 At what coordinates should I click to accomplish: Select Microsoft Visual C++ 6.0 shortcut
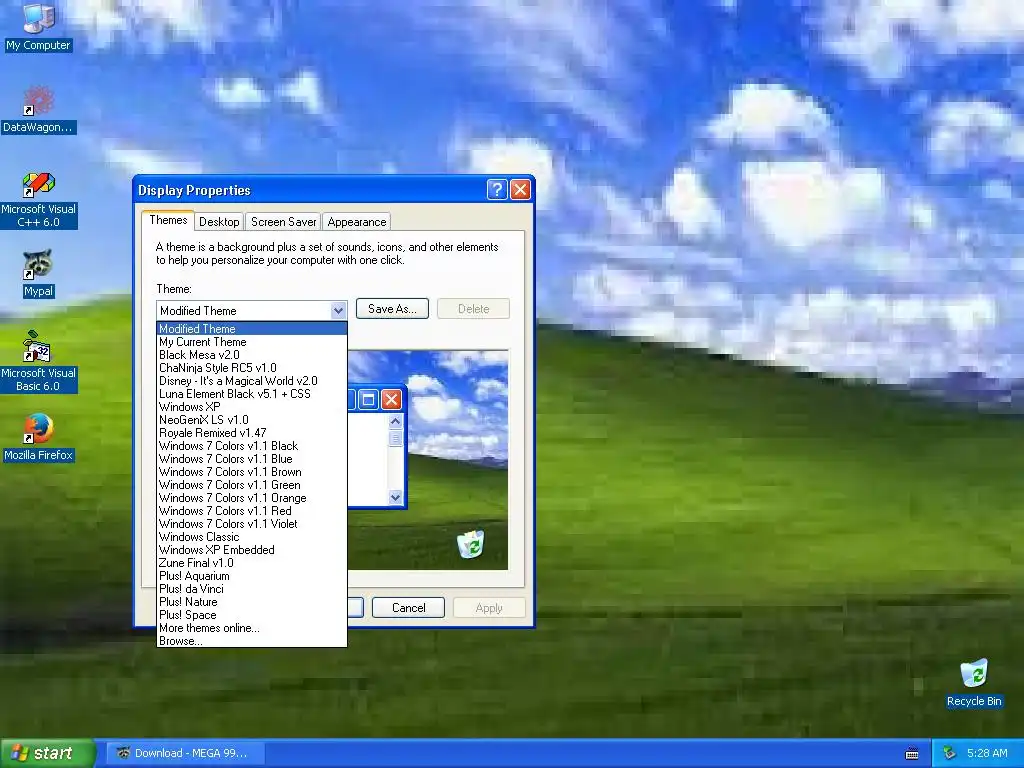[39, 200]
